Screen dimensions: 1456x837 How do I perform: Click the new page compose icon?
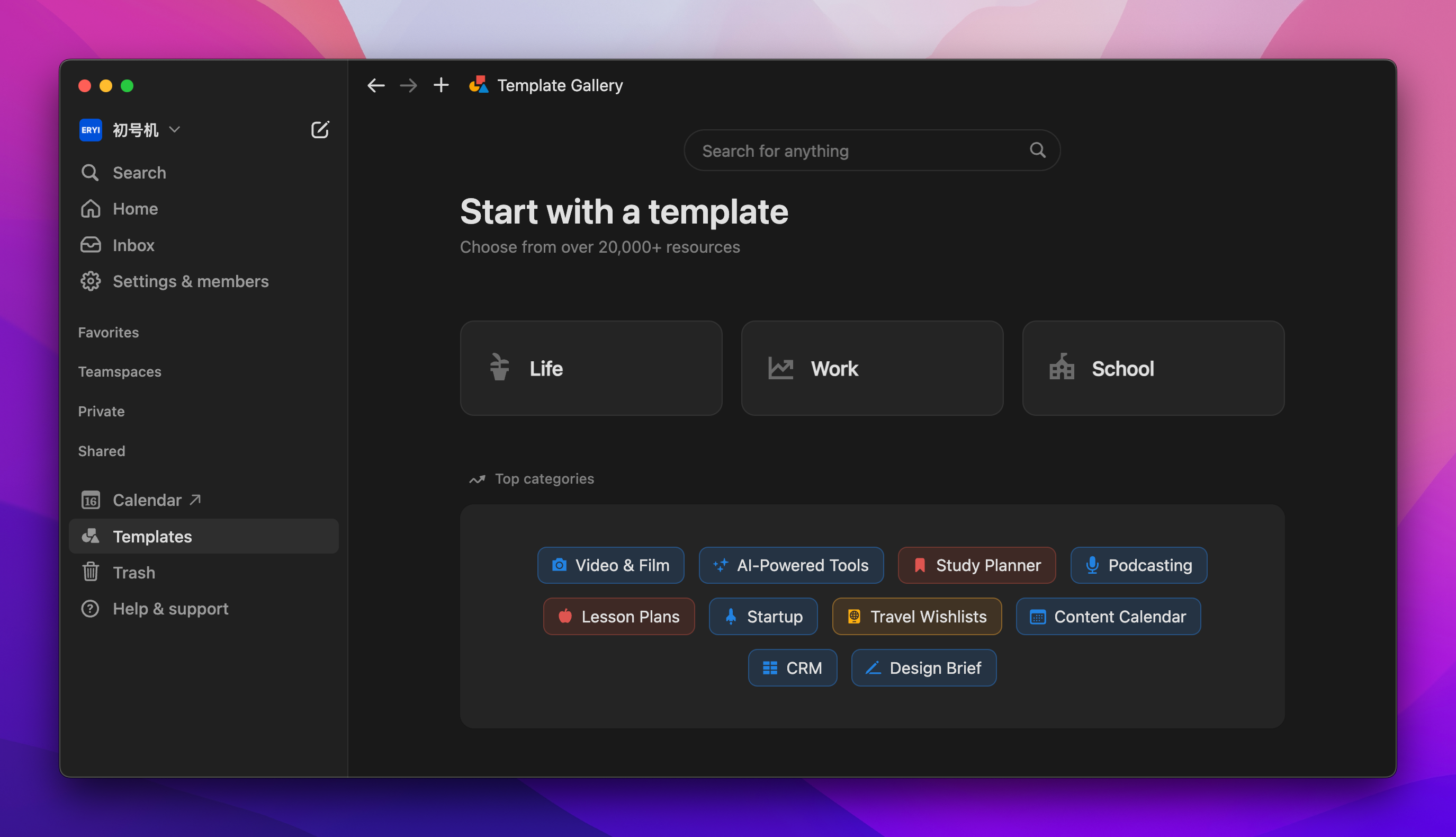click(320, 130)
